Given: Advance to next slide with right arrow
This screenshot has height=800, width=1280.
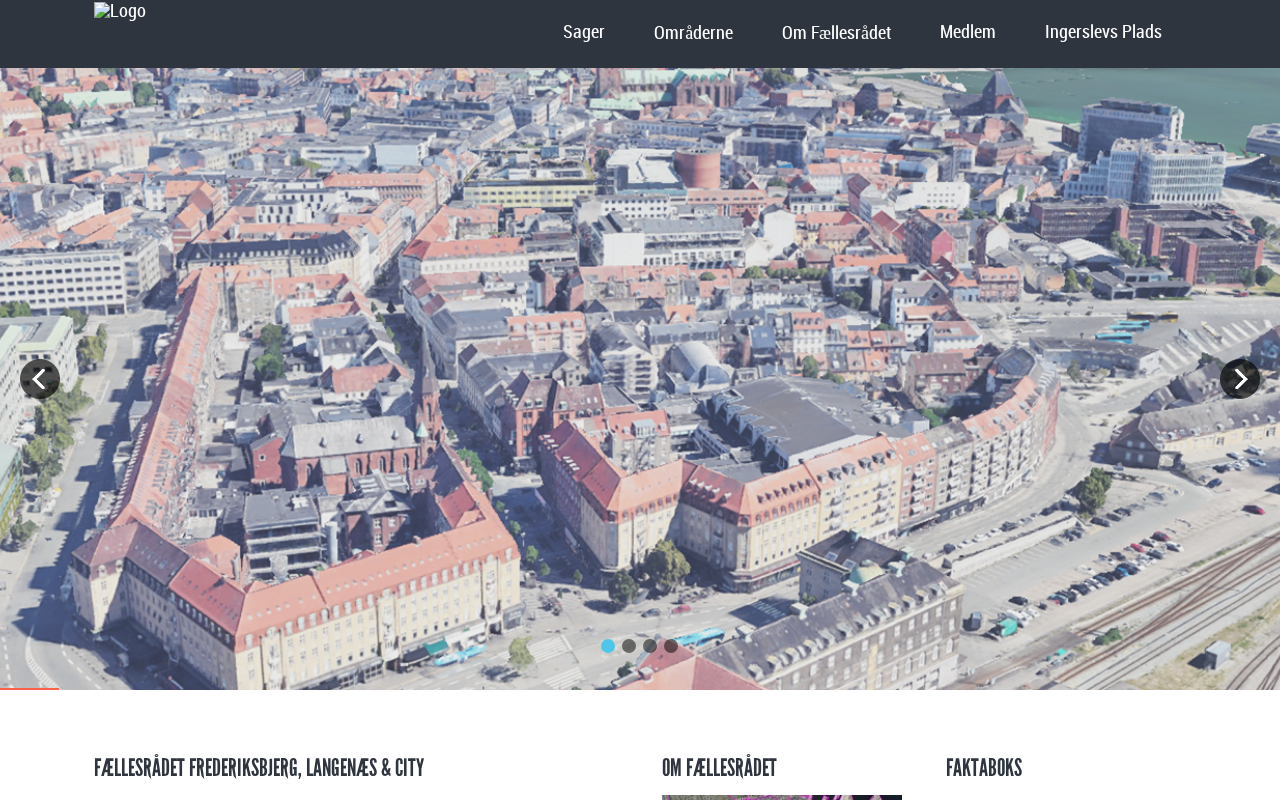Looking at the screenshot, I should pyautogui.click(x=1240, y=379).
